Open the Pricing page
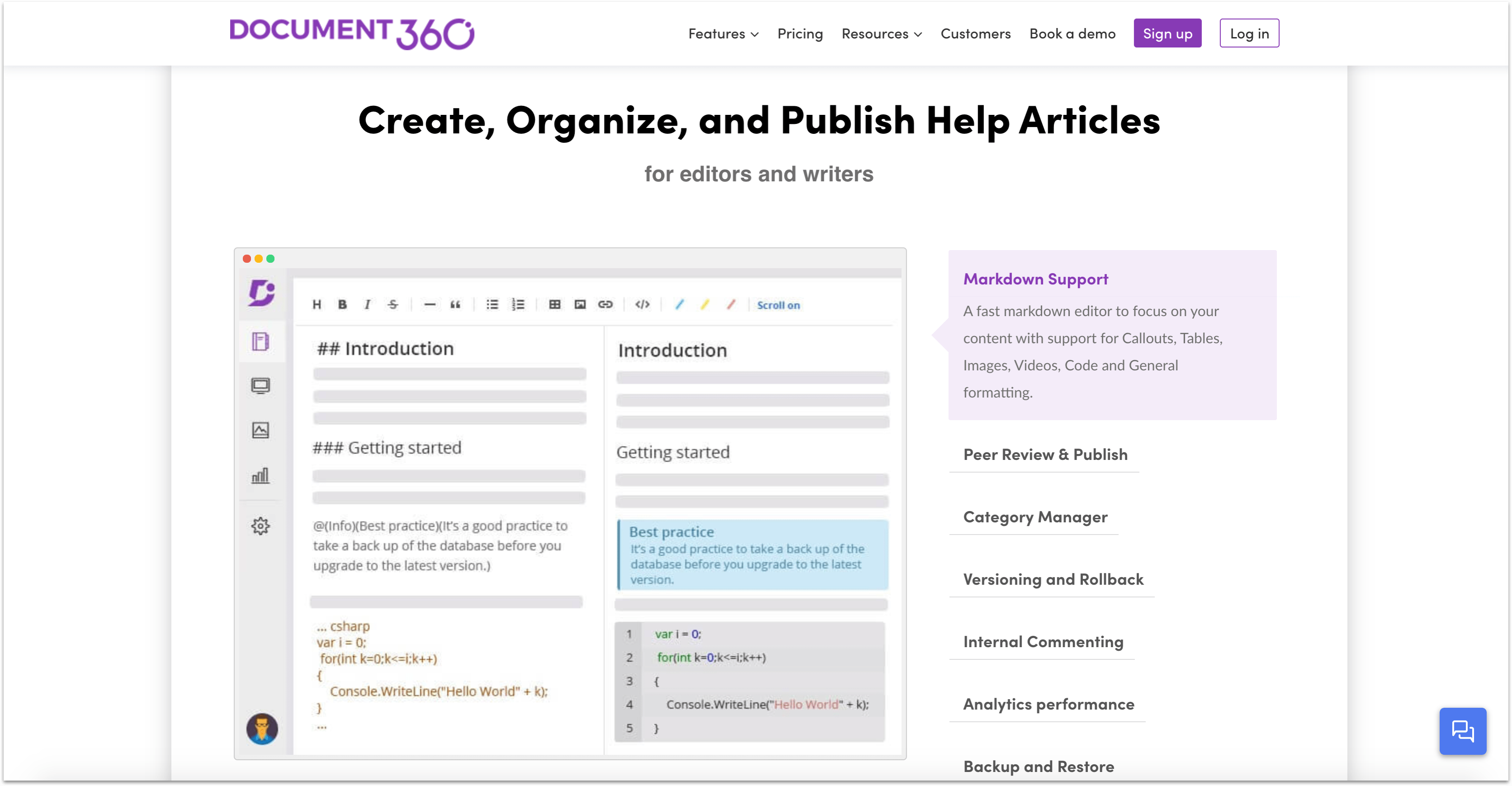Image resolution: width=1512 pixels, height=786 pixels. (800, 34)
